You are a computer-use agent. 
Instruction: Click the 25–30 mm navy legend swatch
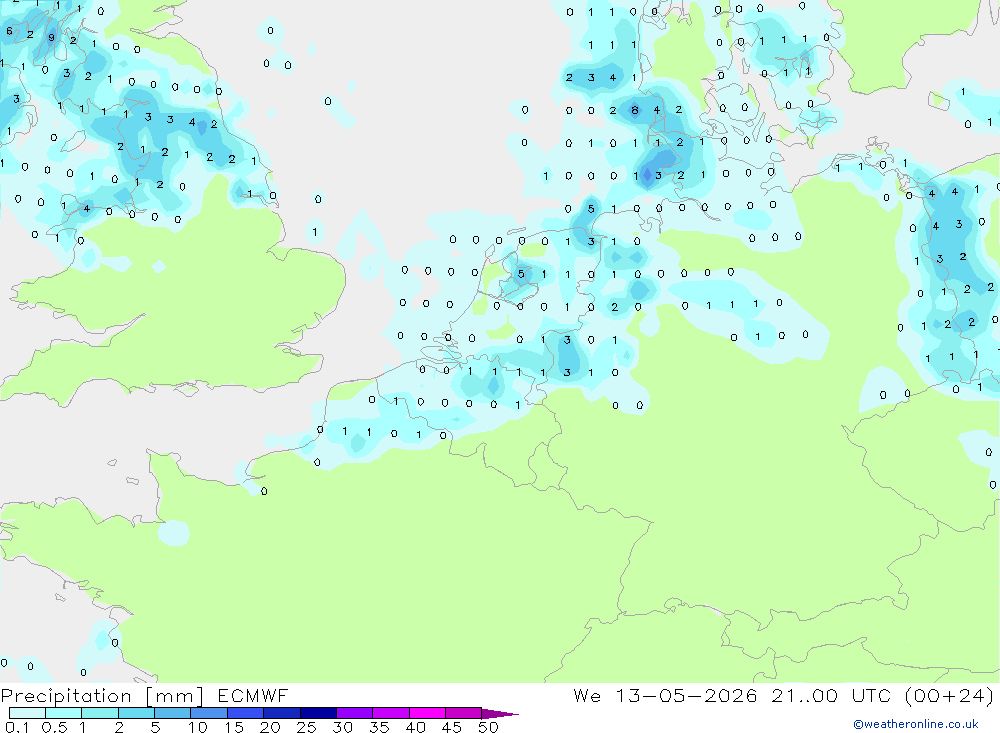(318, 713)
